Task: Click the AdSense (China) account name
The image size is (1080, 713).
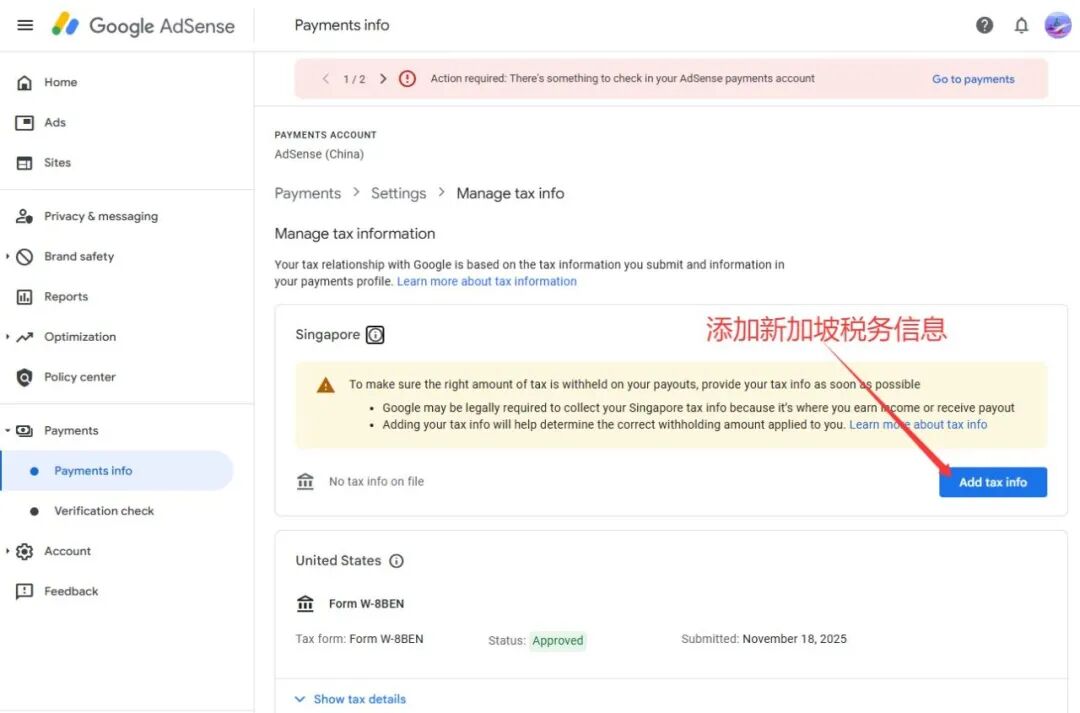Action: coord(319,154)
